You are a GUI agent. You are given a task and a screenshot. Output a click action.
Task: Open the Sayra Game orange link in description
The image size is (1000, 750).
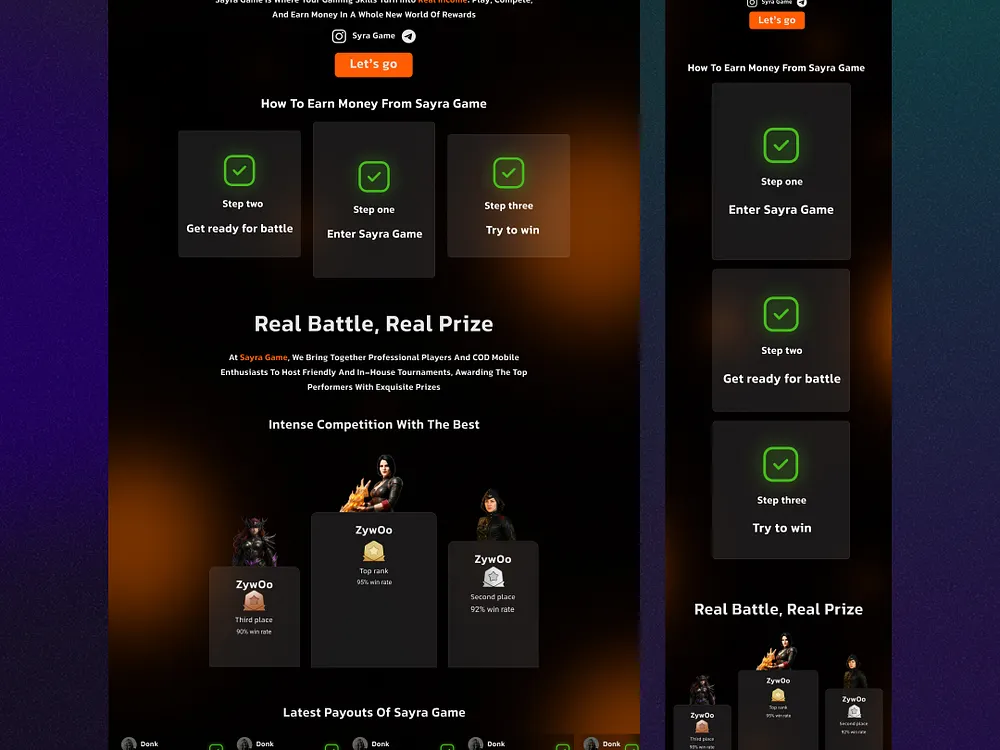pyautogui.click(x=263, y=356)
